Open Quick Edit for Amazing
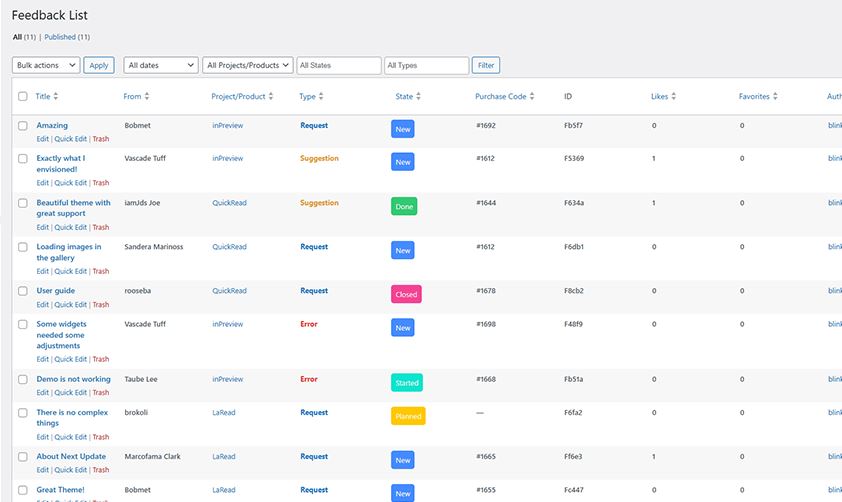Image resolution: width=842 pixels, height=502 pixels. tap(70, 139)
